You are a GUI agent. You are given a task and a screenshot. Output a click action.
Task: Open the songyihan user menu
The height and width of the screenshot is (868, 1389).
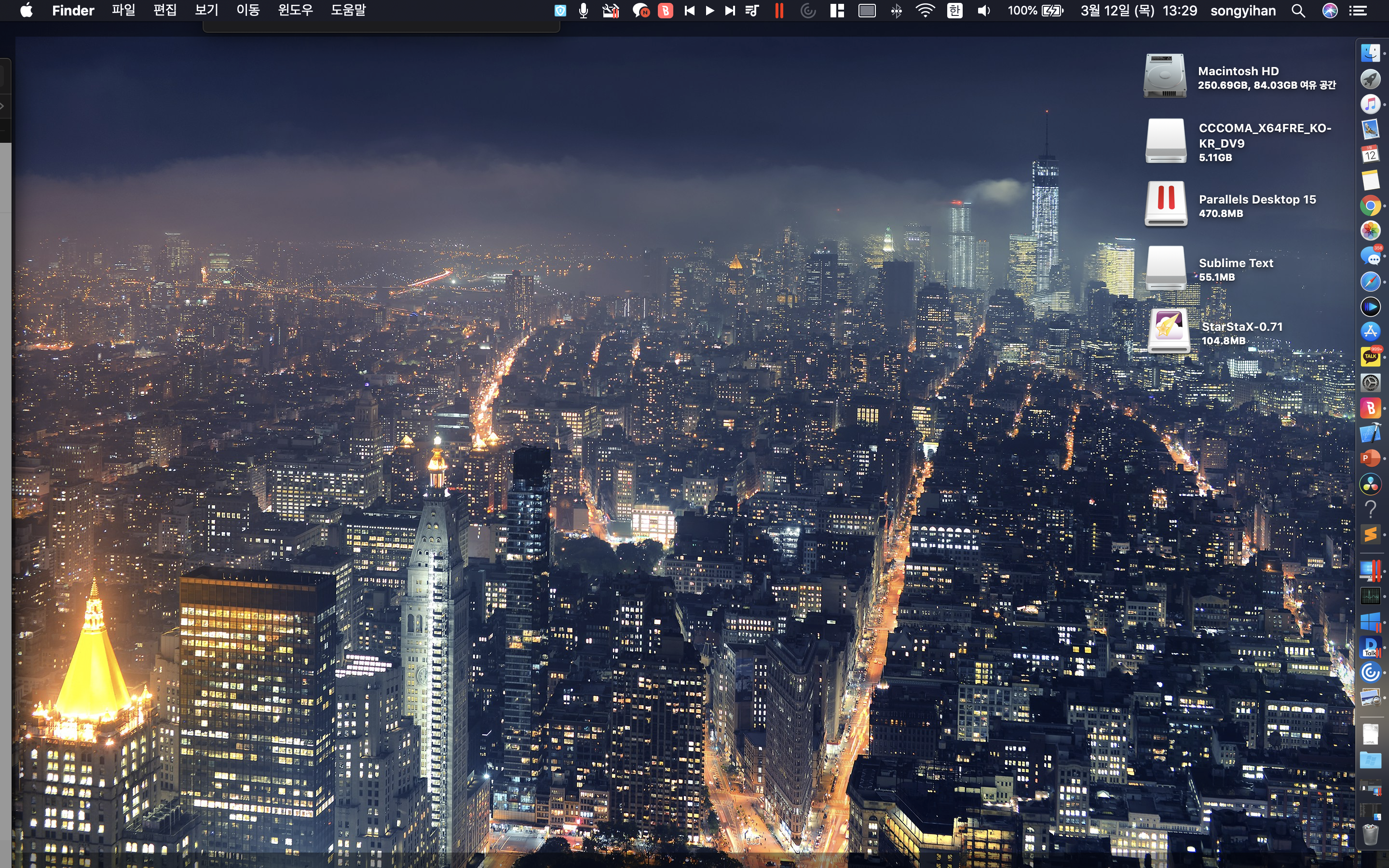pyautogui.click(x=1243, y=10)
